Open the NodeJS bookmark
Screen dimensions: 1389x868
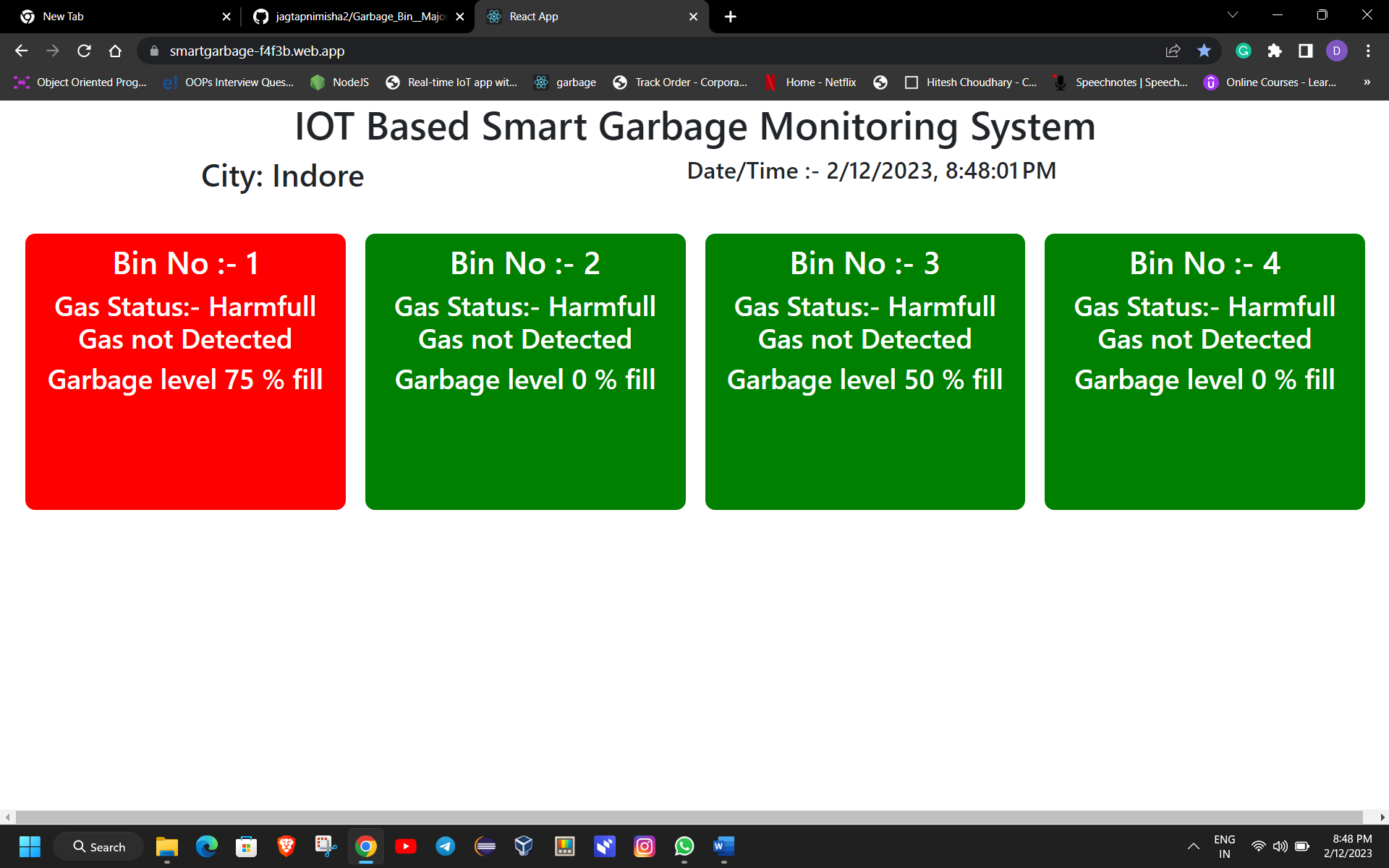pyautogui.click(x=349, y=82)
